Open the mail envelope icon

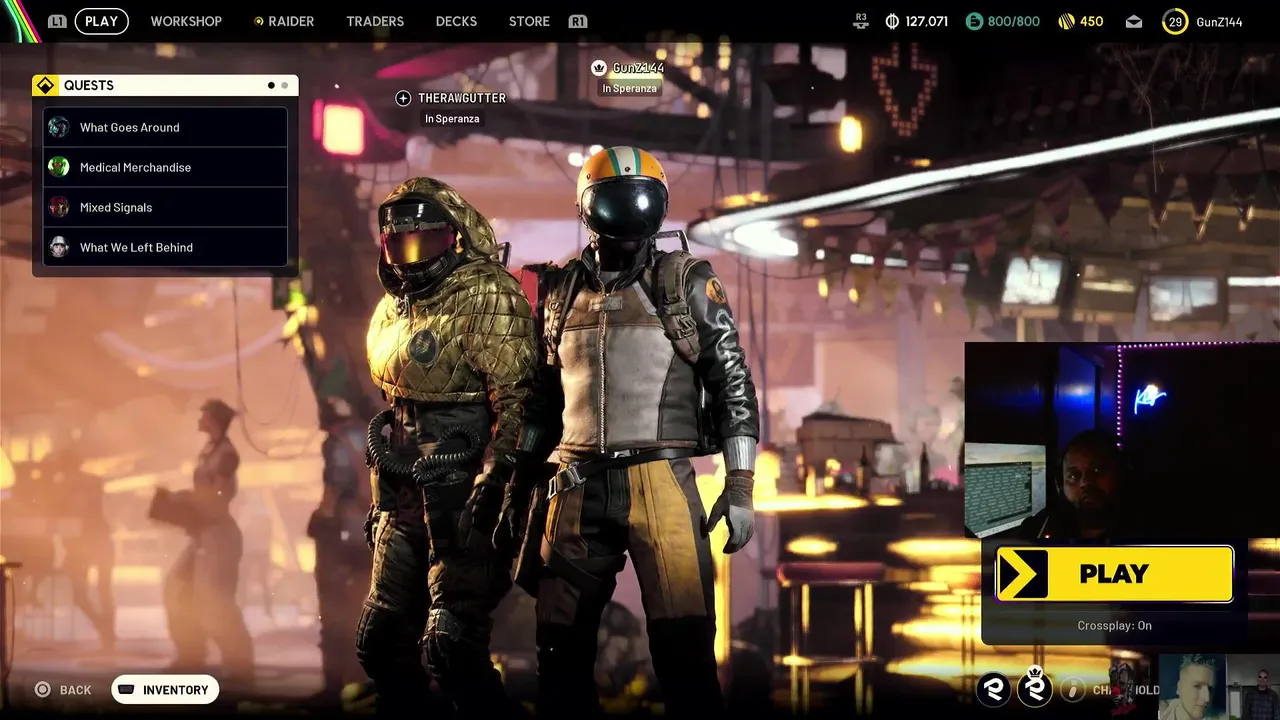click(x=1134, y=21)
